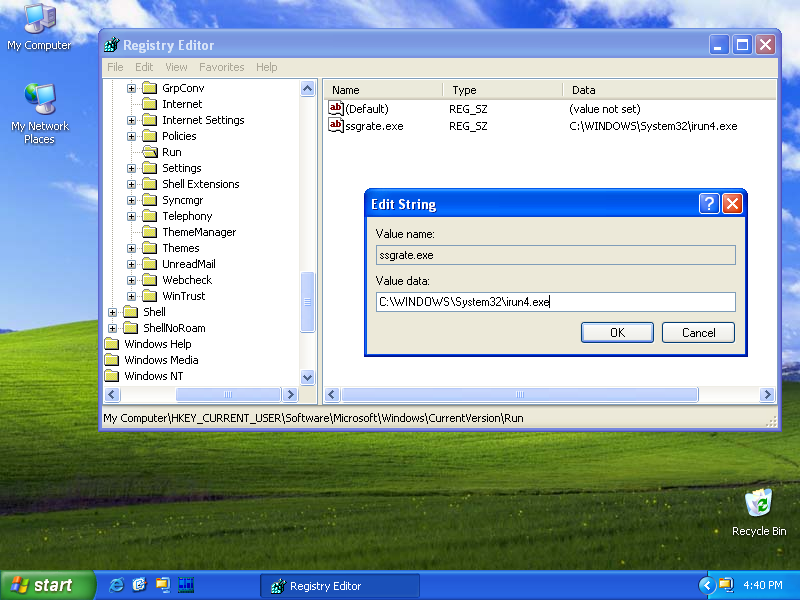Open the Help menu
This screenshot has height=600, width=800.
[266, 67]
